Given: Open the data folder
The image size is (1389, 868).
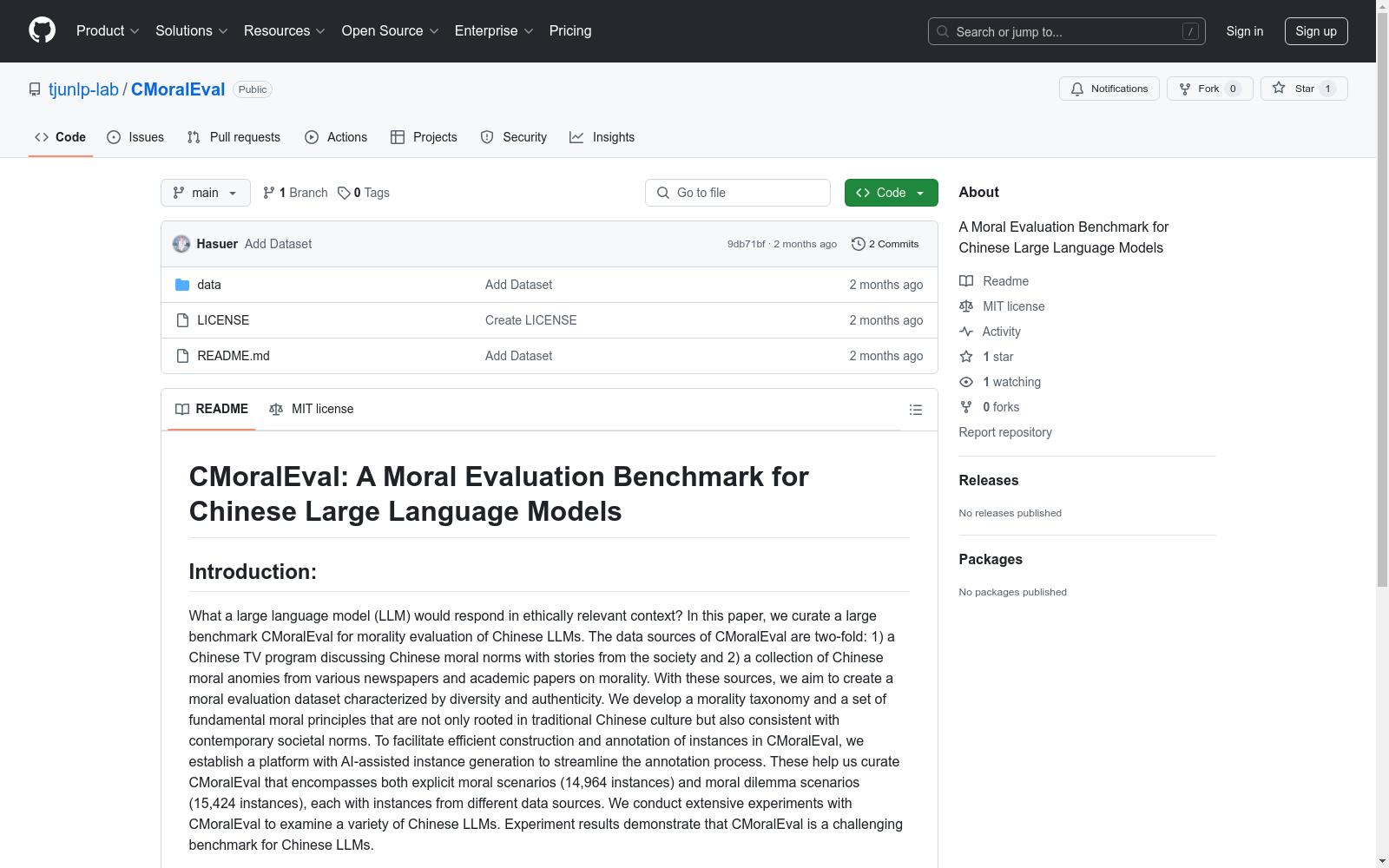Looking at the screenshot, I should (209, 285).
